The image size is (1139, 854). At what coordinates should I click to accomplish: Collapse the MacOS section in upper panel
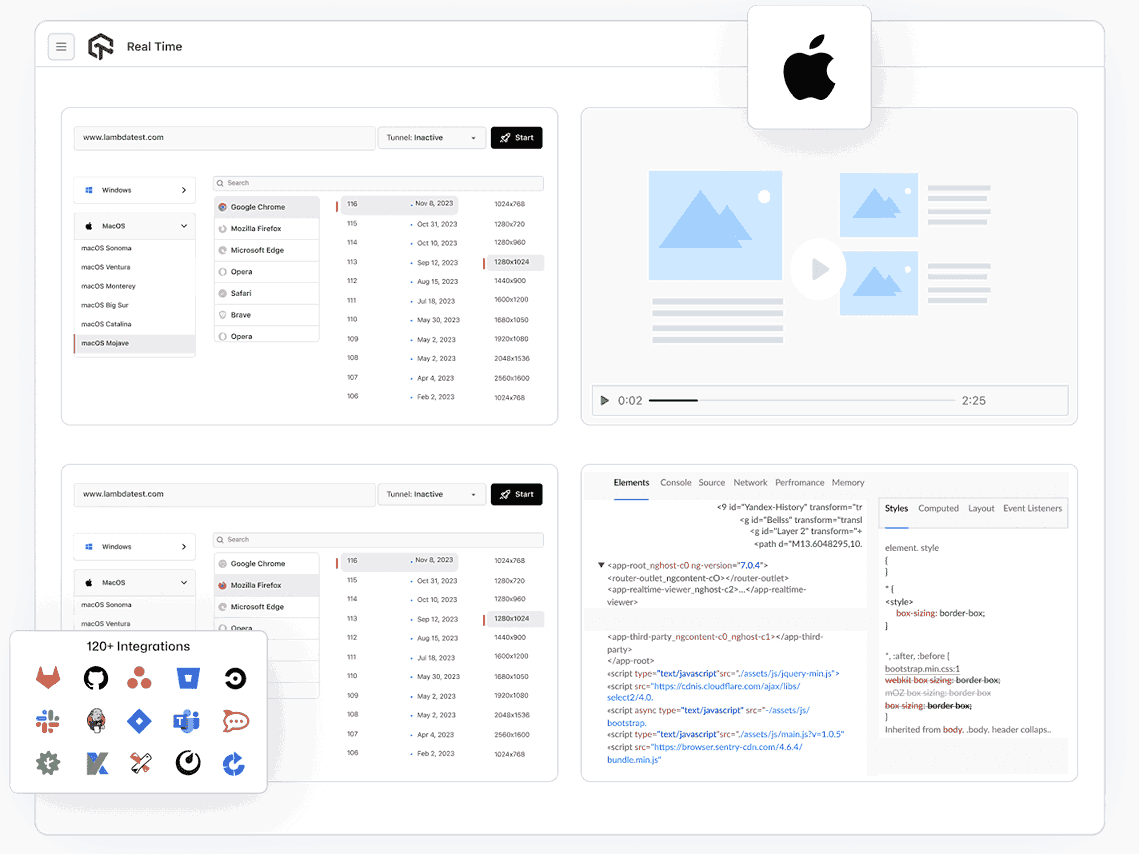click(x=134, y=226)
